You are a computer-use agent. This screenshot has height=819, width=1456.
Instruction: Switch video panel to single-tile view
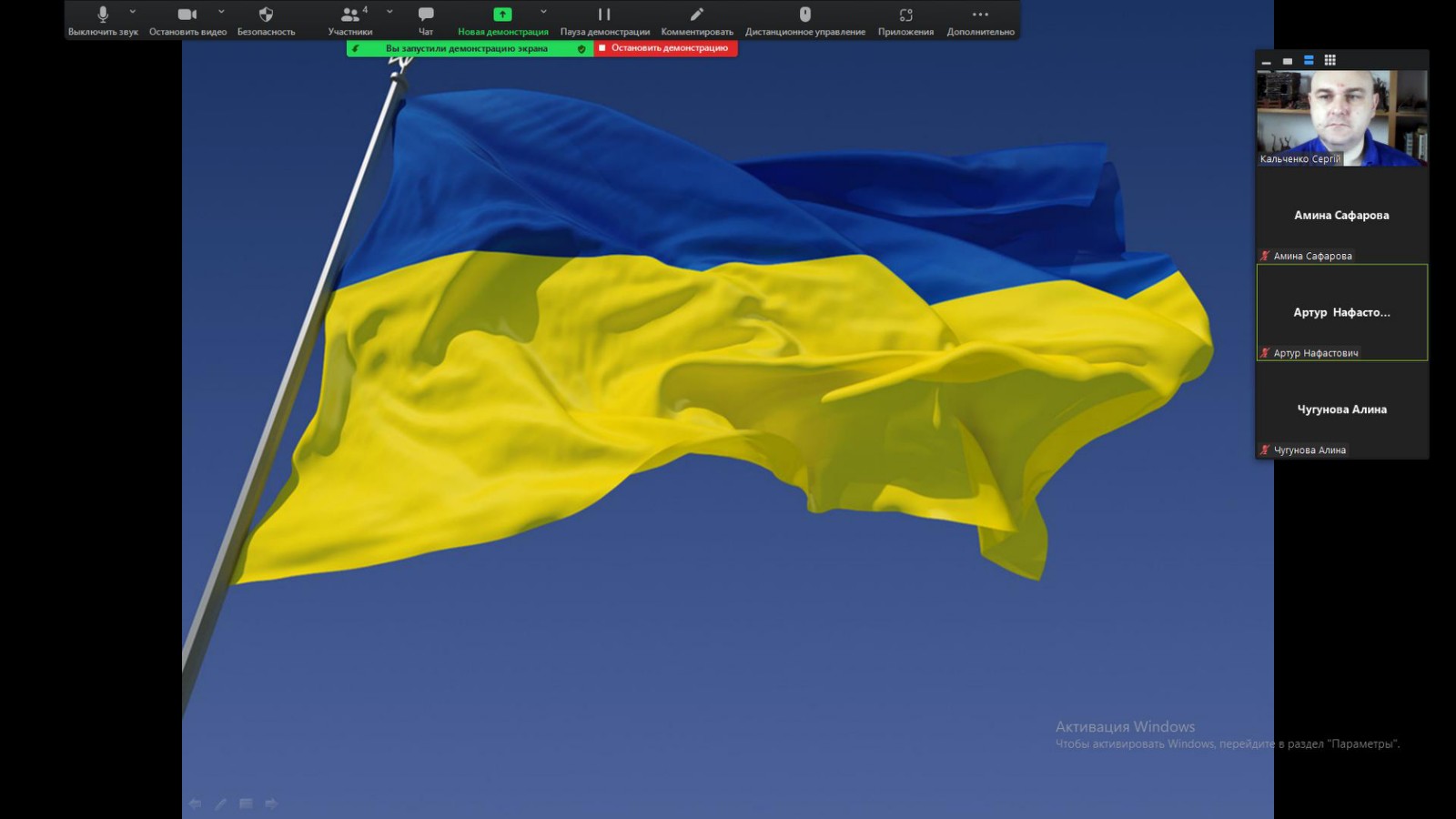pyautogui.click(x=1288, y=61)
